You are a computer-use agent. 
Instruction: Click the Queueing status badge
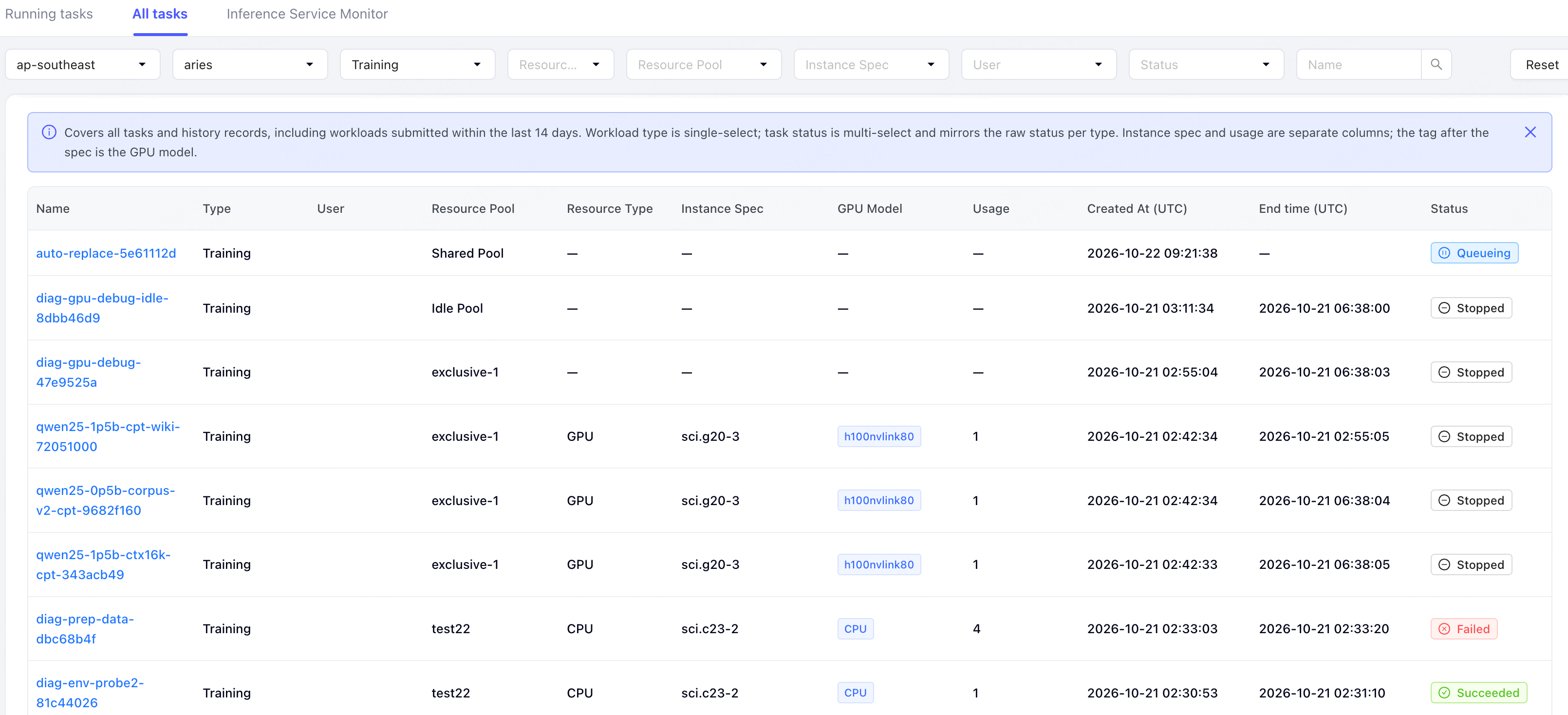pos(1474,253)
